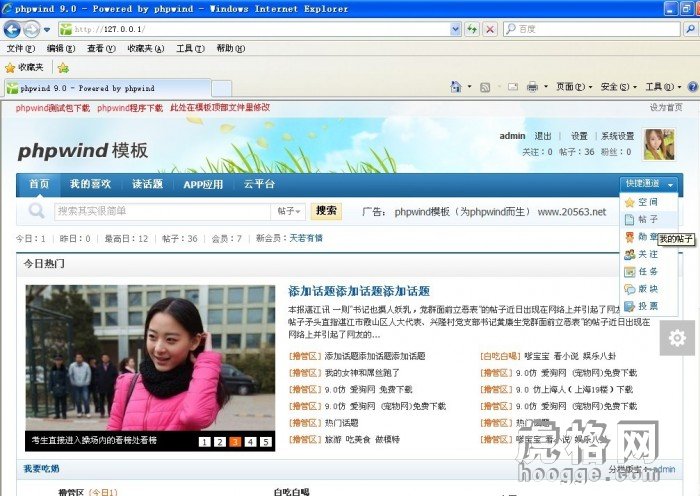700x496 pixels.
Task: Click the 退出 logout link
Action: point(543,136)
